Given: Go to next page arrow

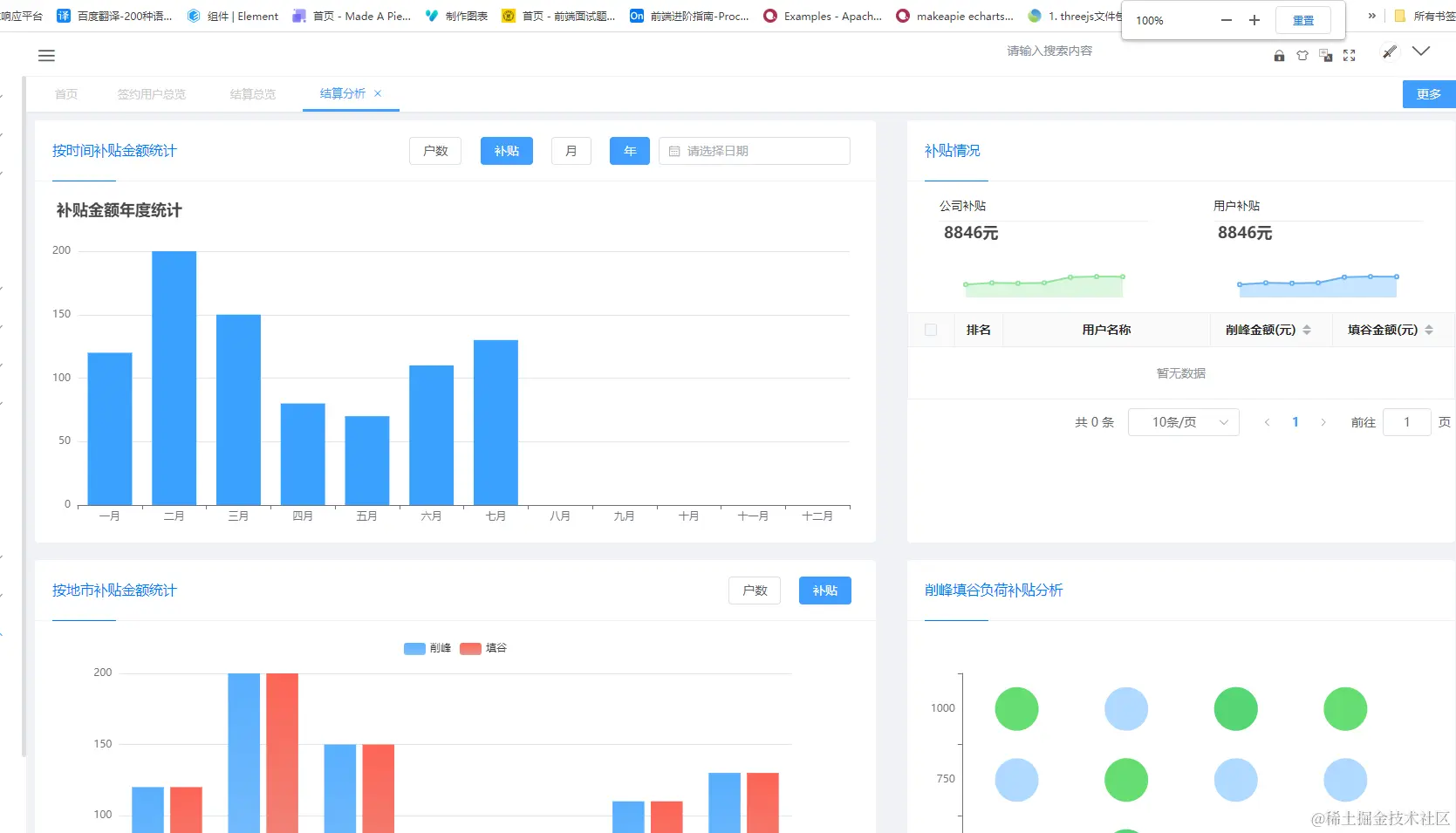Looking at the screenshot, I should pos(1323,422).
